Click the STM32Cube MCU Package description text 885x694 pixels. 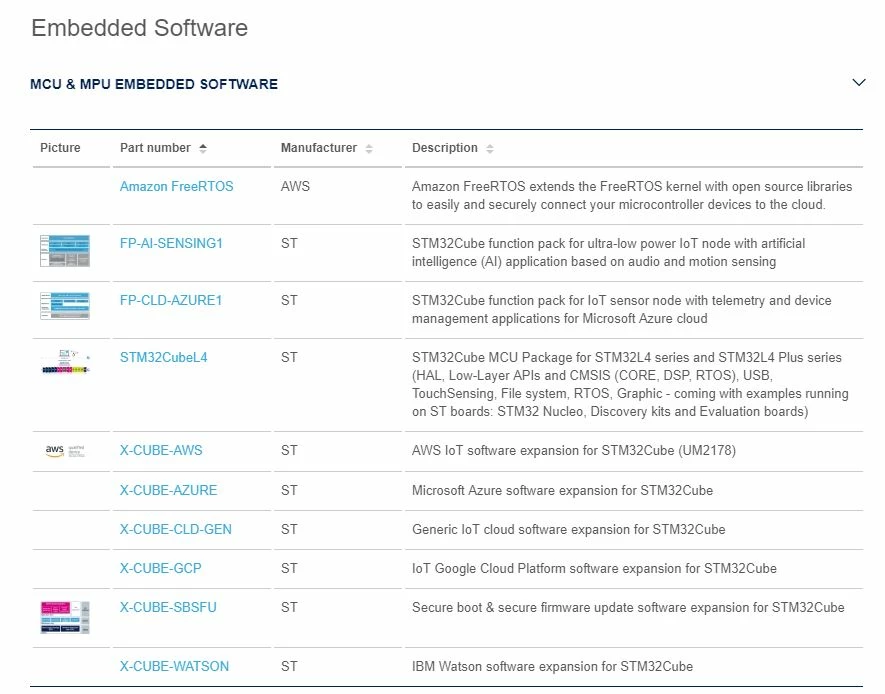click(x=630, y=384)
